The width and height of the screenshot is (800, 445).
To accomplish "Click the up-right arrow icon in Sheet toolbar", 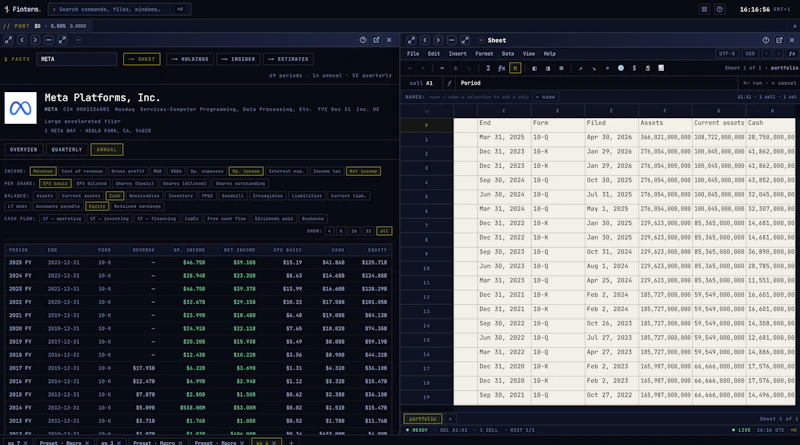I will tap(580, 68).
